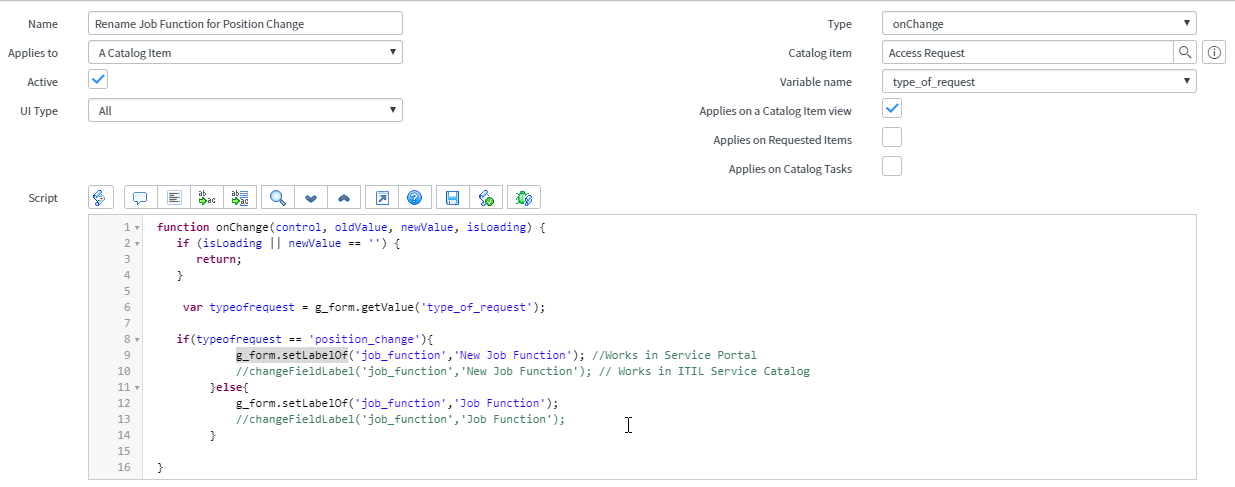Click the syntax check script icon
Image resolution: width=1235 pixels, height=487 pixels.
[486, 198]
